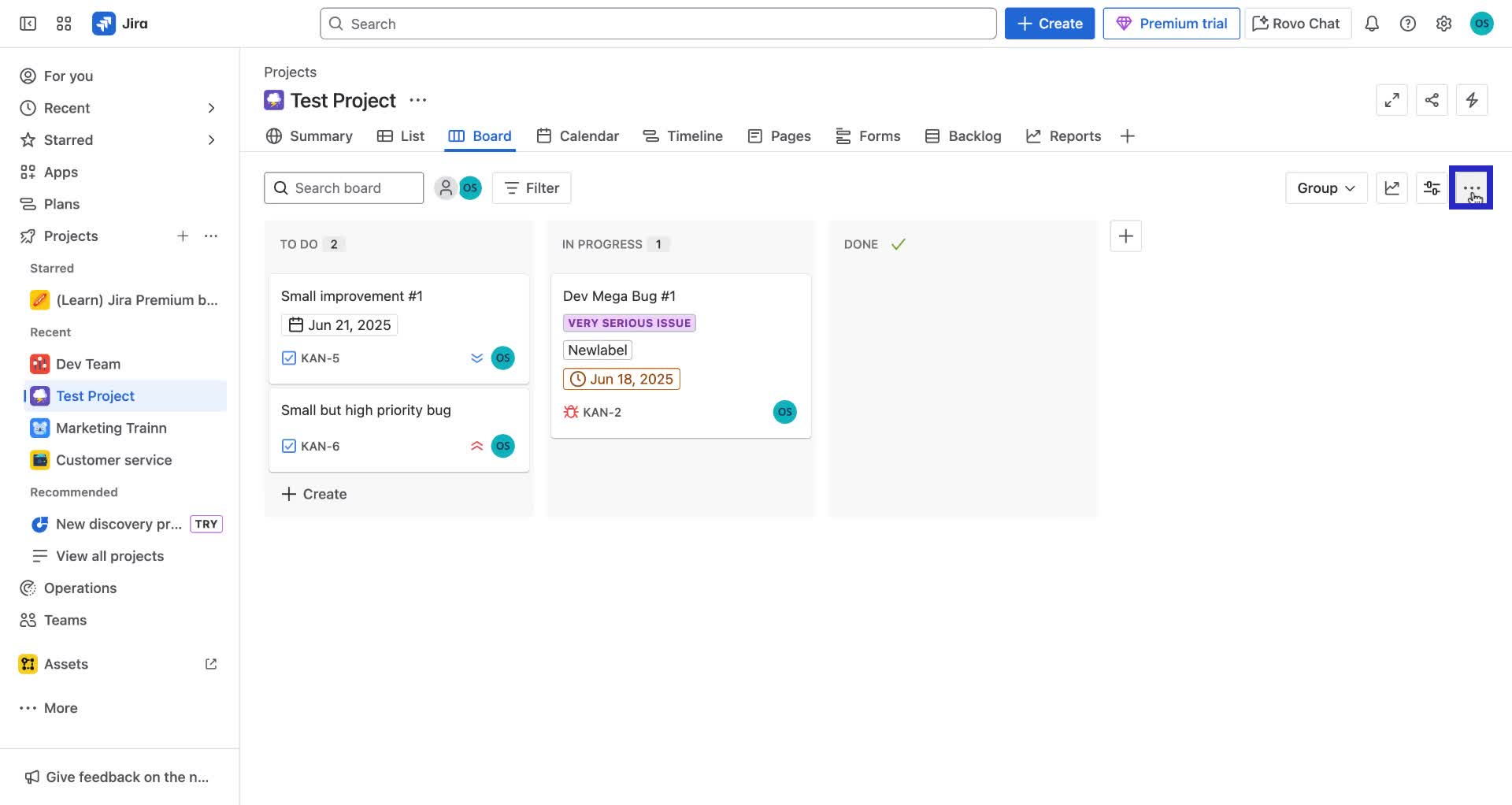Toggle the unassigned person filter

click(446, 187)
